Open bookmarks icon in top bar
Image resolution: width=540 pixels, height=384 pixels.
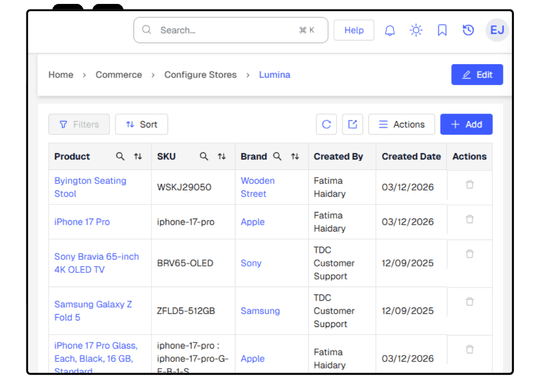[442, 30]
